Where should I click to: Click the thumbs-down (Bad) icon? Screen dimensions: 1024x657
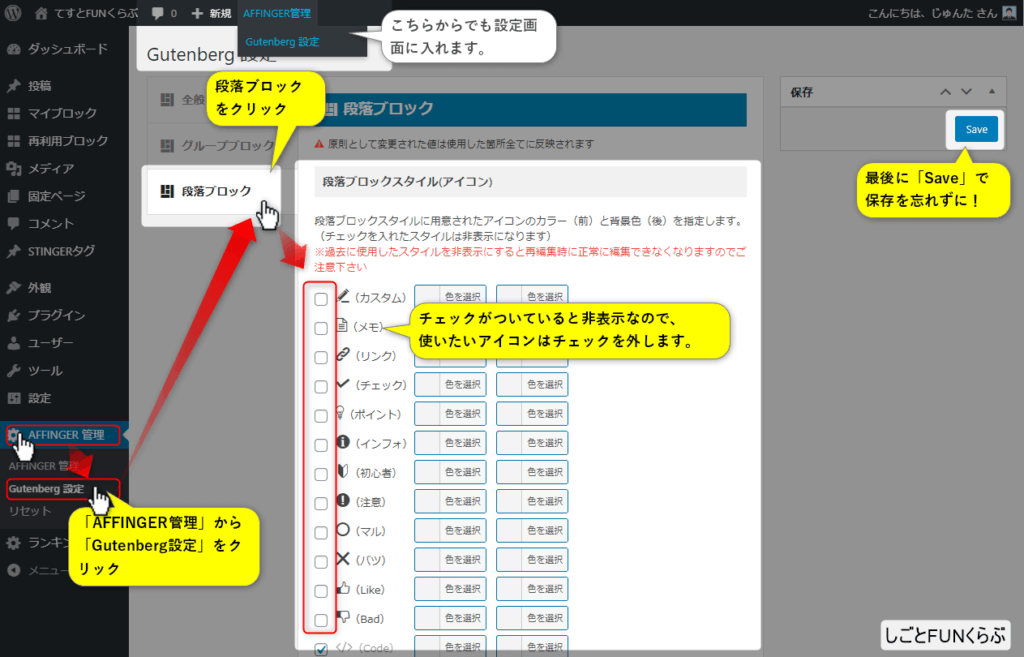[343, 617]
